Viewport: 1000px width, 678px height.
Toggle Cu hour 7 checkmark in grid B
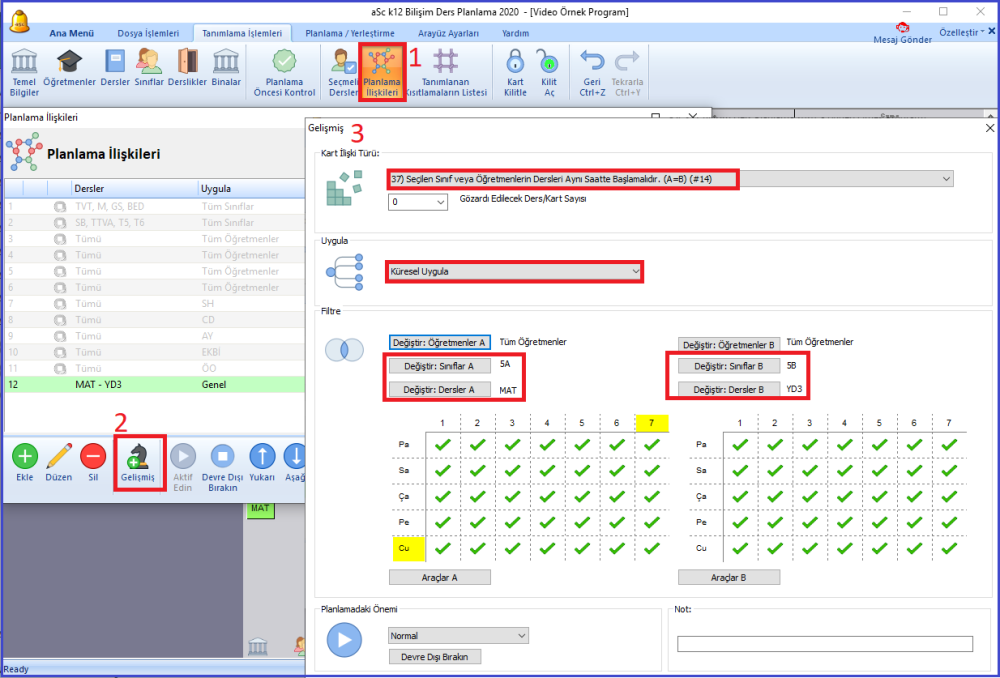(949, 548)
